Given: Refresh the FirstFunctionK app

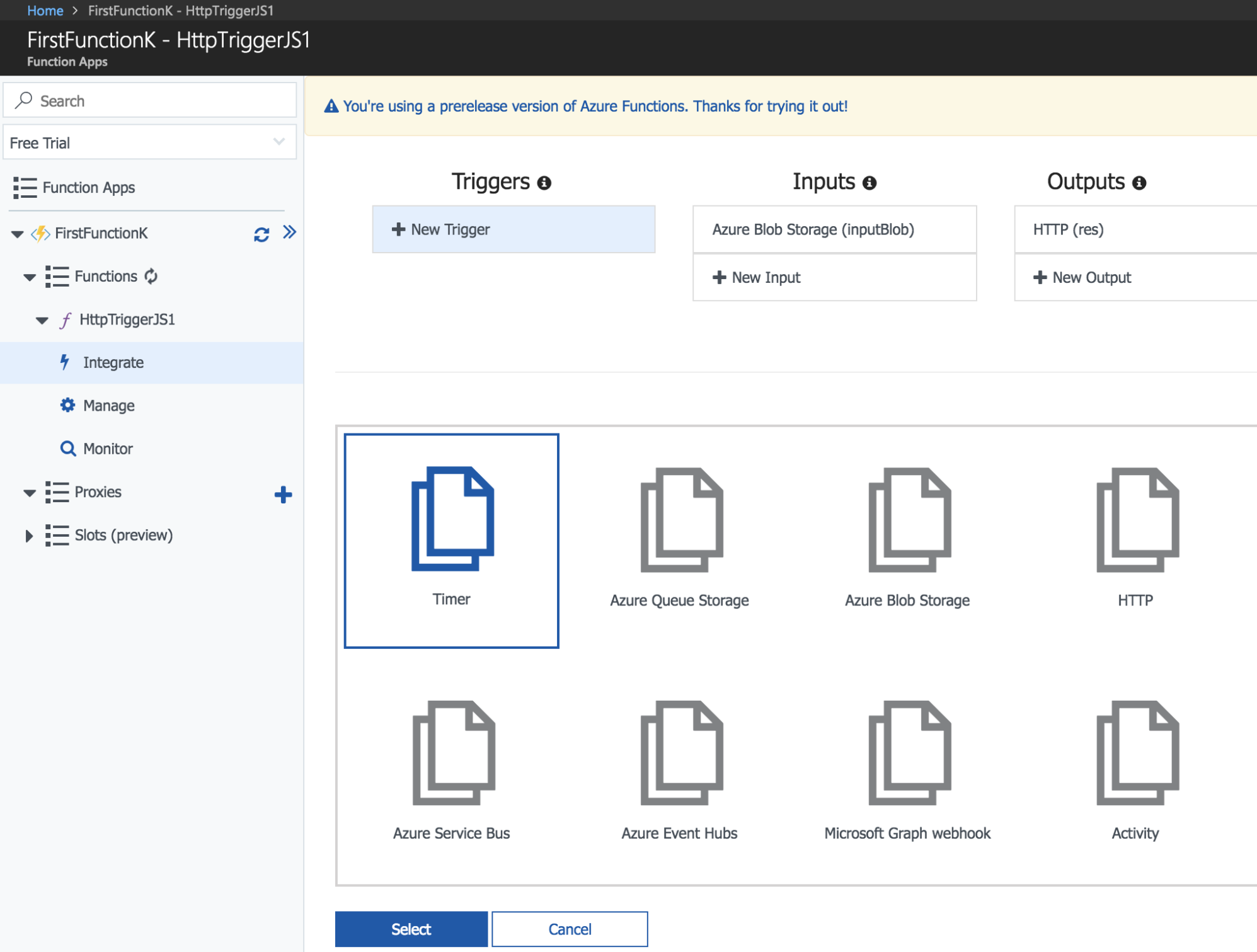Looking at the screenshot, I should tap(261, 234).
